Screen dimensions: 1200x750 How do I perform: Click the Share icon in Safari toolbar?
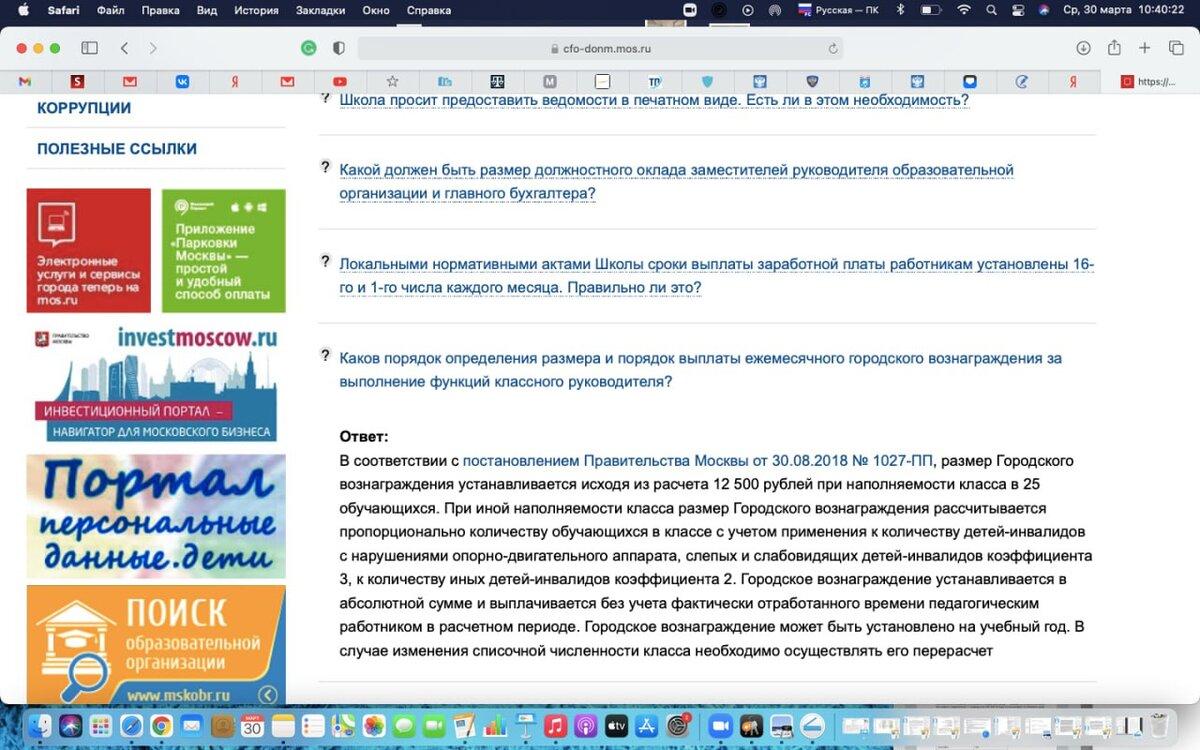(1114, 47)
